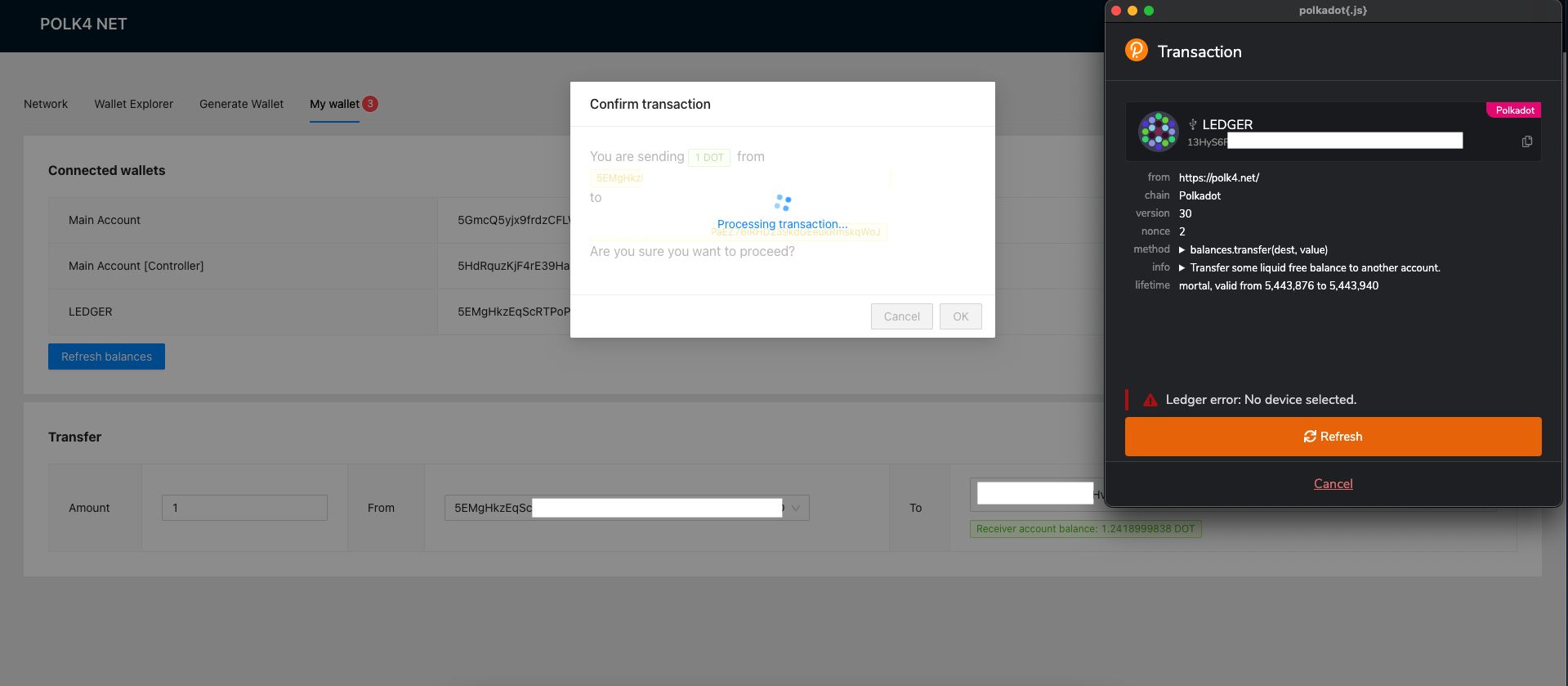Switch to the Network tab

(46, 104)
